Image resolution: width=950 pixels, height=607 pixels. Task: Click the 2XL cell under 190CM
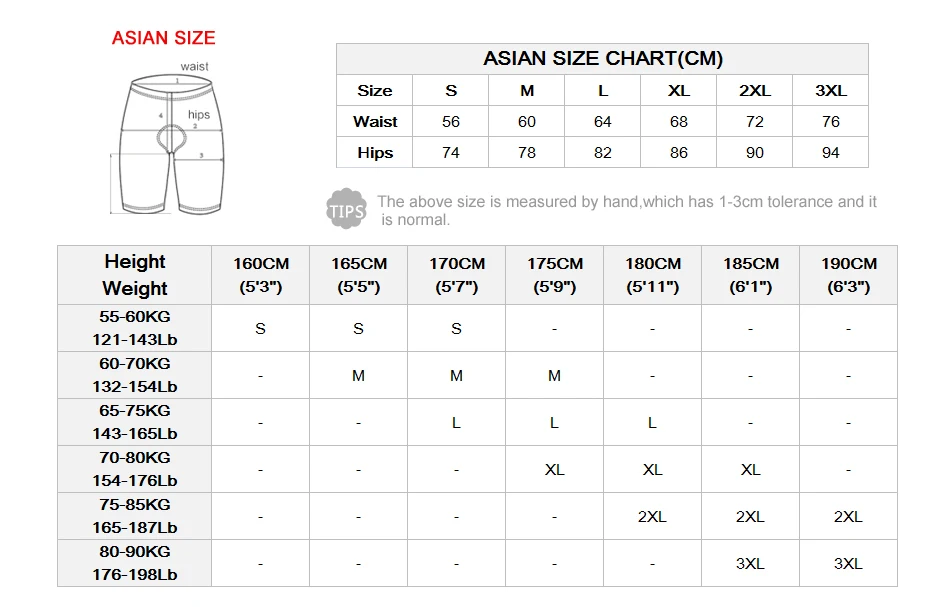[848, 517]
